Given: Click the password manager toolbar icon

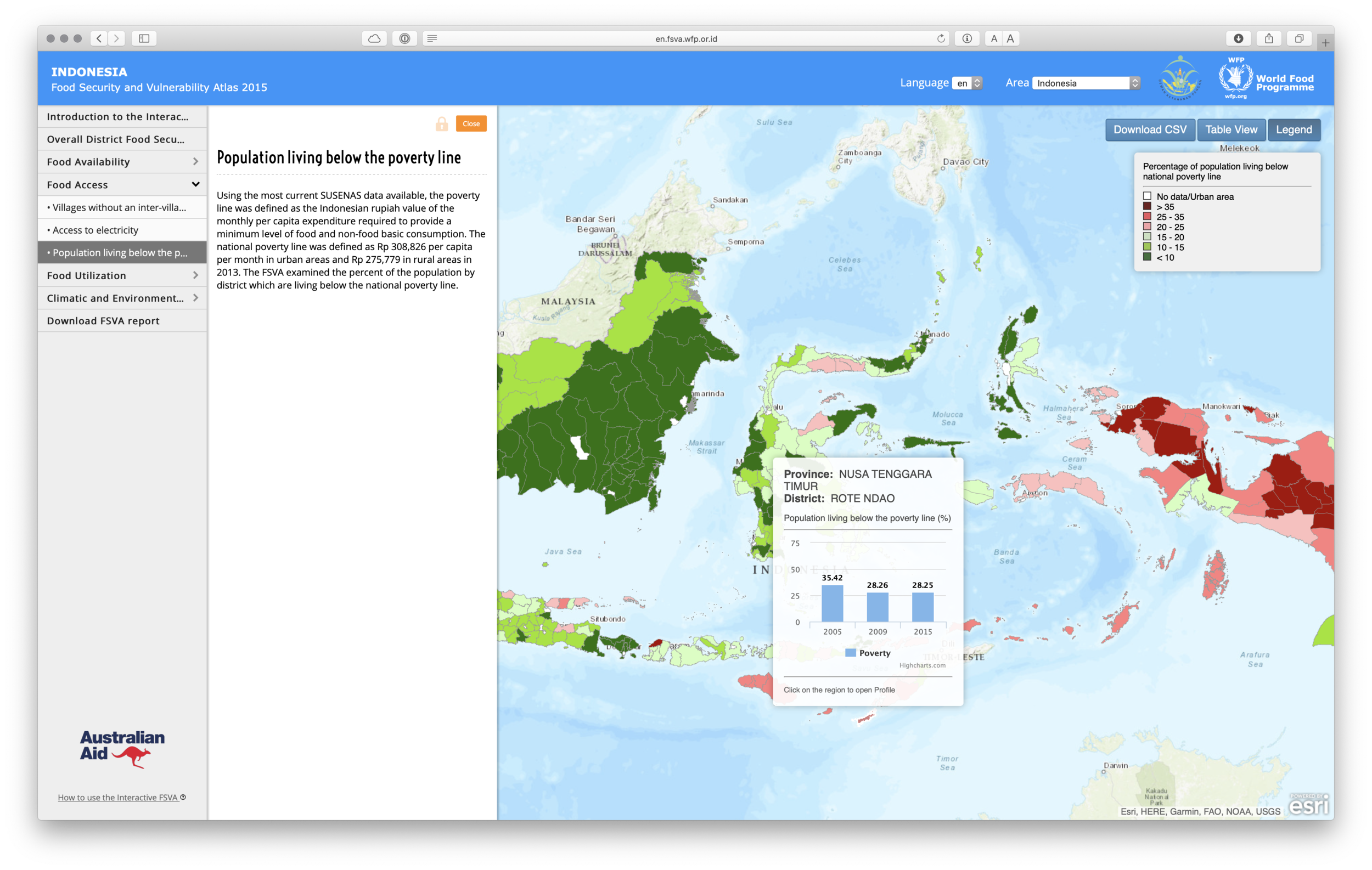Looking at the screenshot, I should tap(404, 38).
